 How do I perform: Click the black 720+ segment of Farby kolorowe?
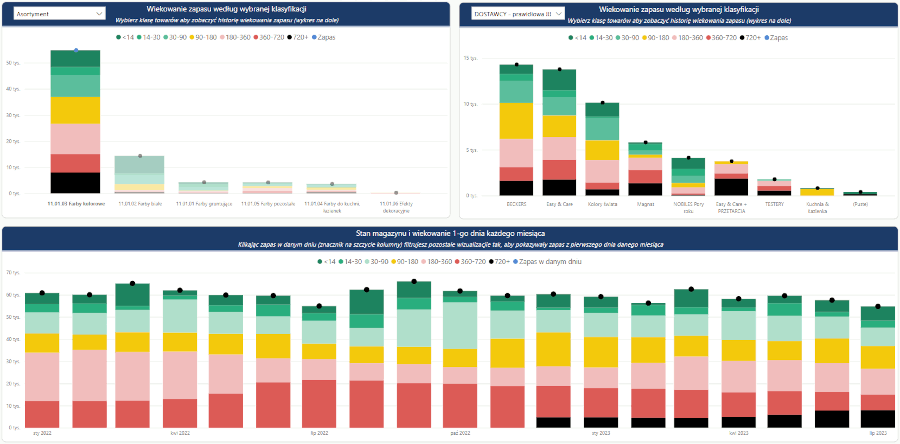76,183
